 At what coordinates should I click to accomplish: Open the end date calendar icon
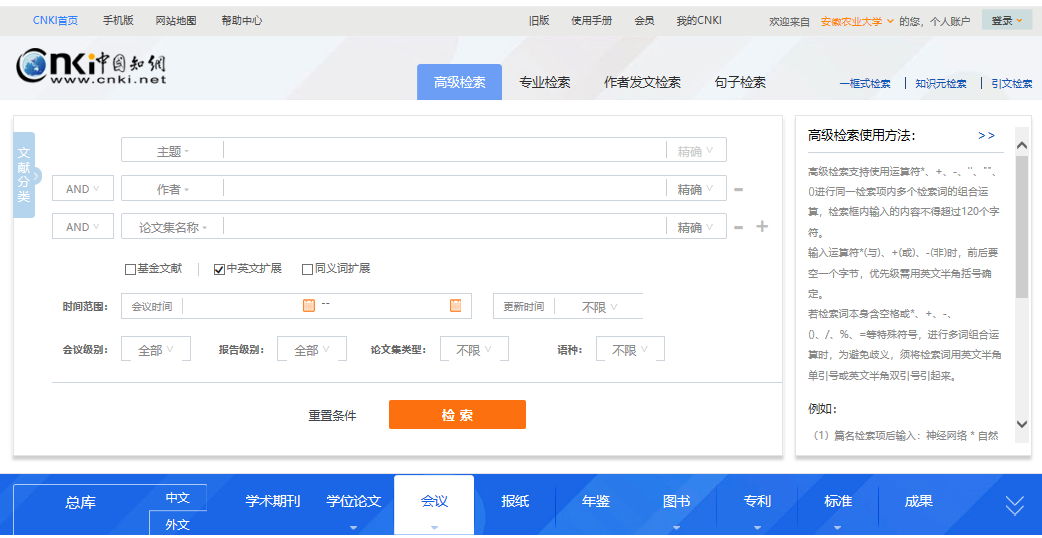456,305
